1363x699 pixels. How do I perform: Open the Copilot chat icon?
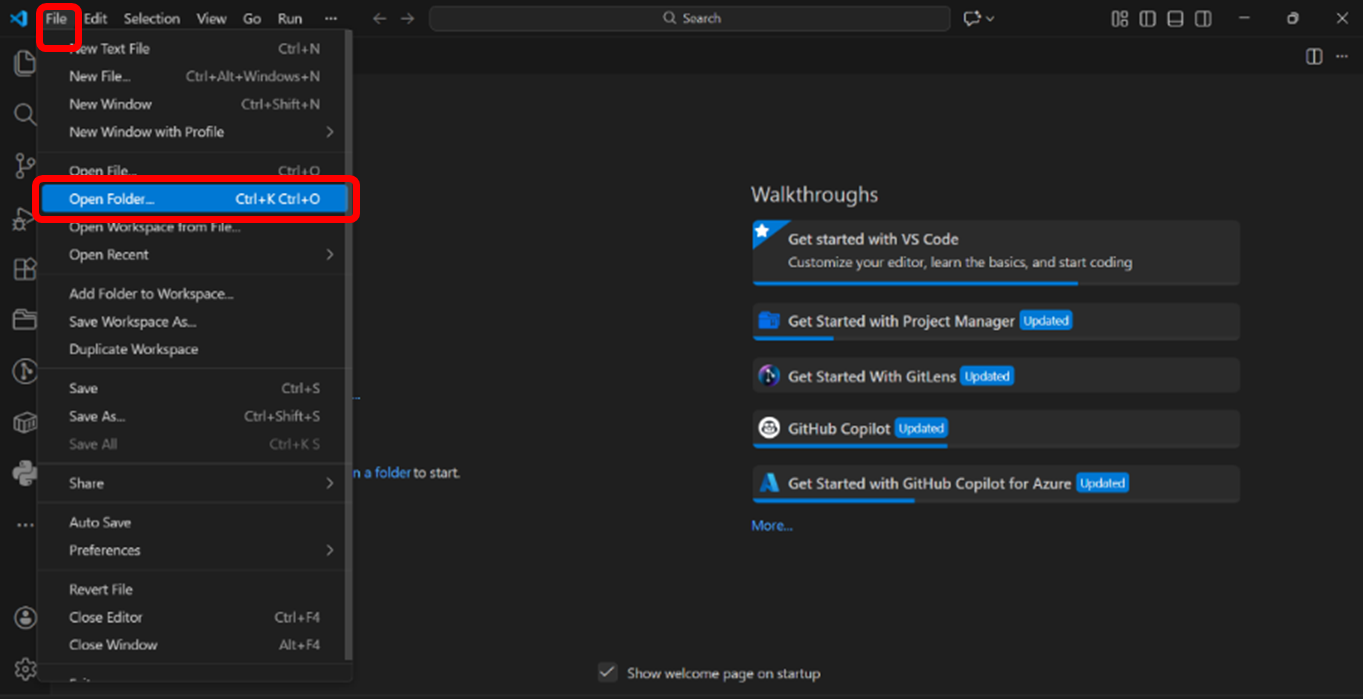click(972, 18)
